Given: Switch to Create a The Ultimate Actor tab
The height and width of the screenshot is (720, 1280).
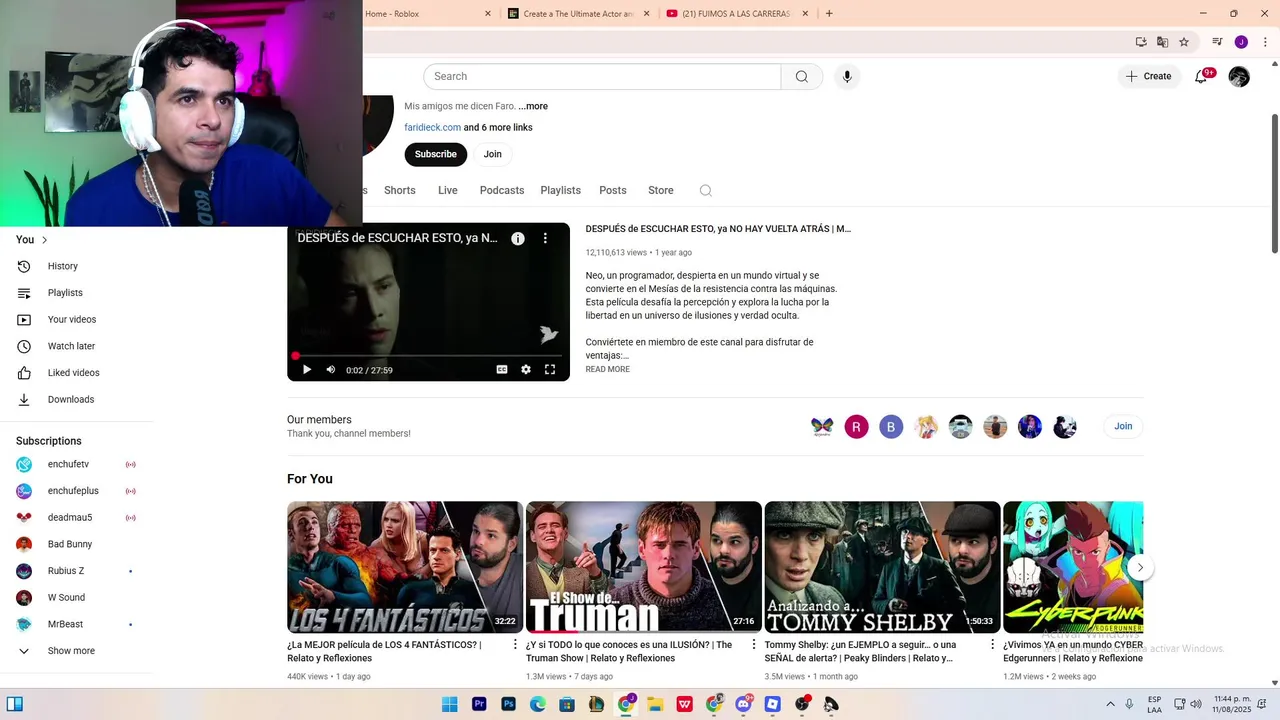Looking at the screenshot, I should pyautogui.click(x=578, y=14).
